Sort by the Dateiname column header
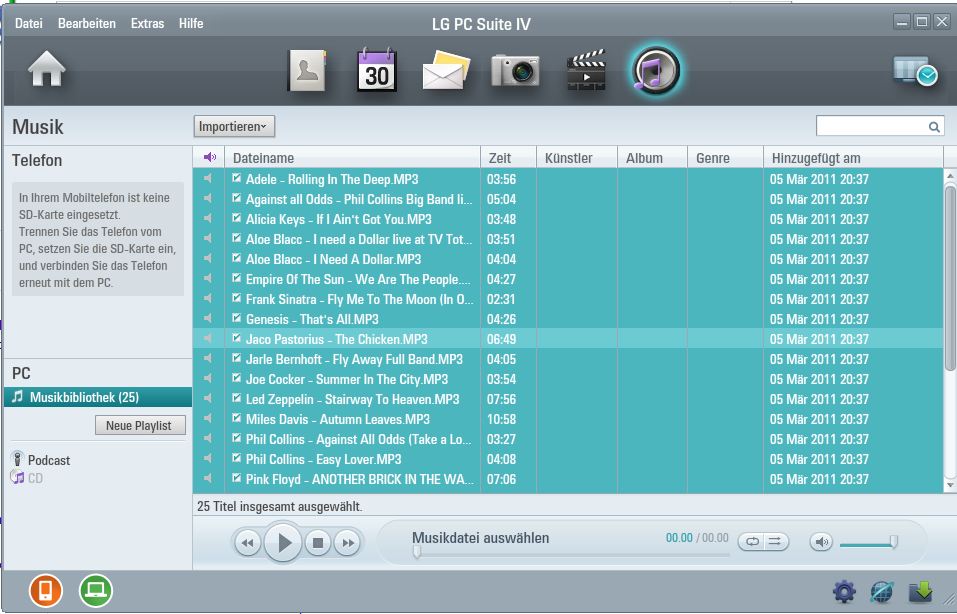957x614 pixels. (x=353, y=157)
